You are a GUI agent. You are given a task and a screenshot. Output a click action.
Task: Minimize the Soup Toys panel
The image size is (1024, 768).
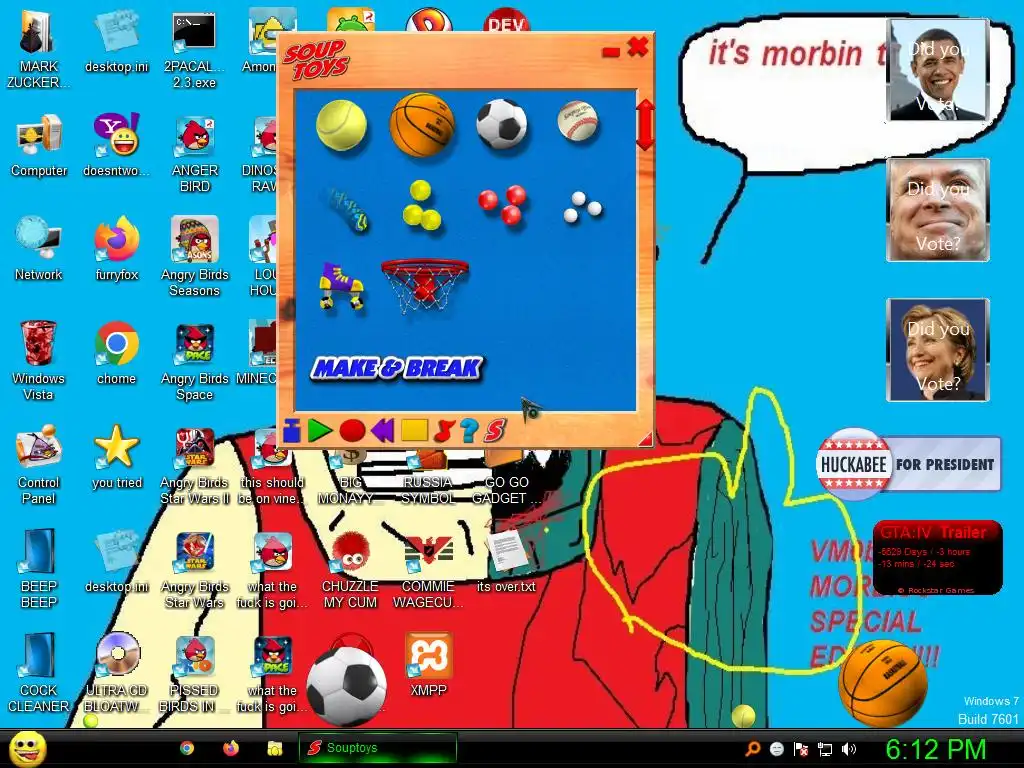(611, 52)
